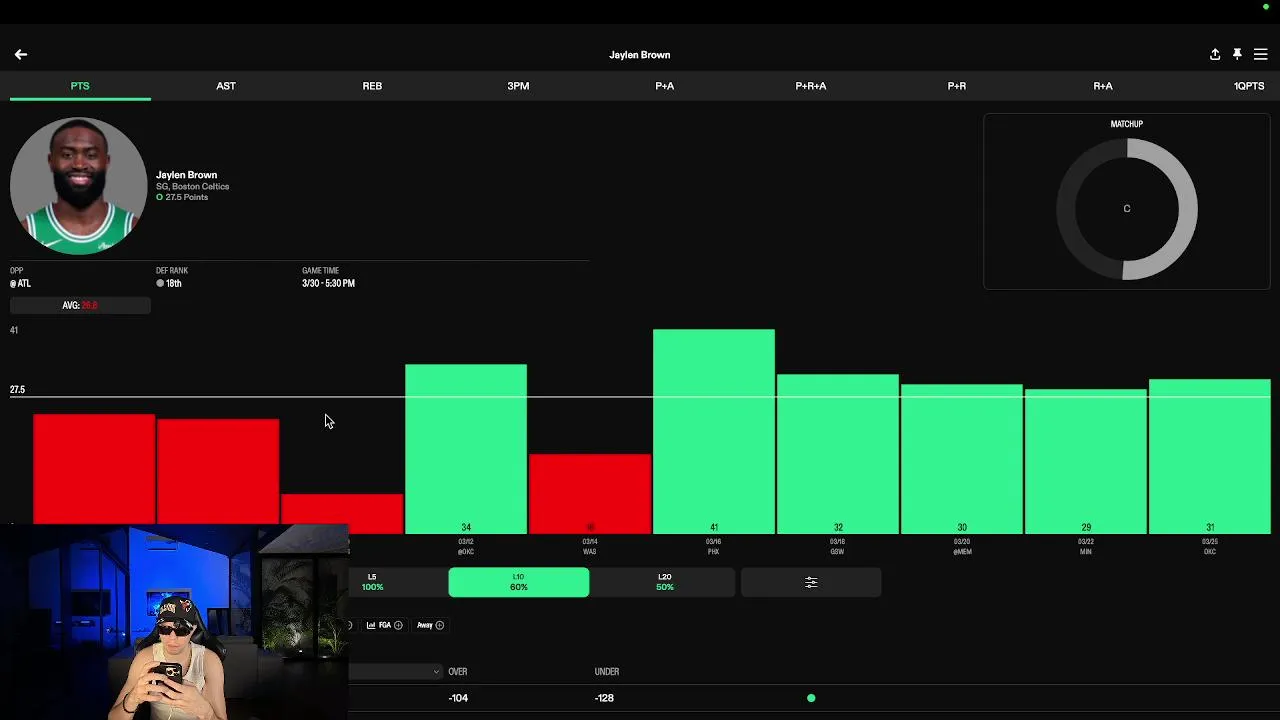Select the 3PM tab

[x=518, y=86]
